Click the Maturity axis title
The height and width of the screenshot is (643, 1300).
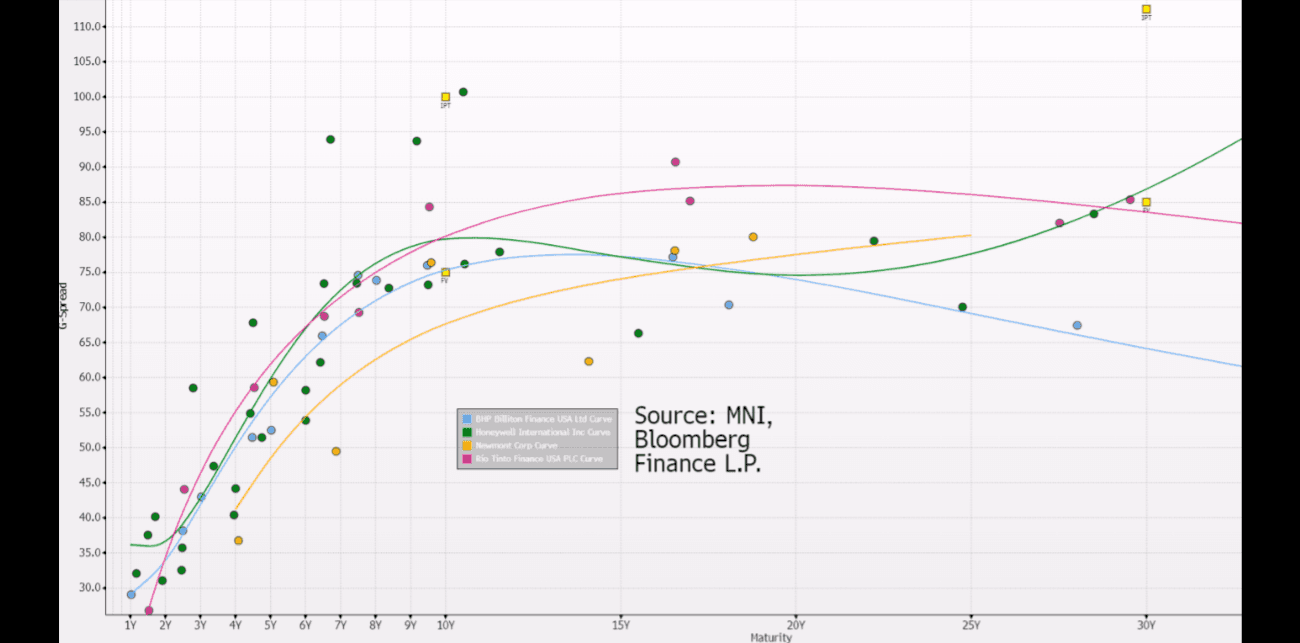click(771, 637)
